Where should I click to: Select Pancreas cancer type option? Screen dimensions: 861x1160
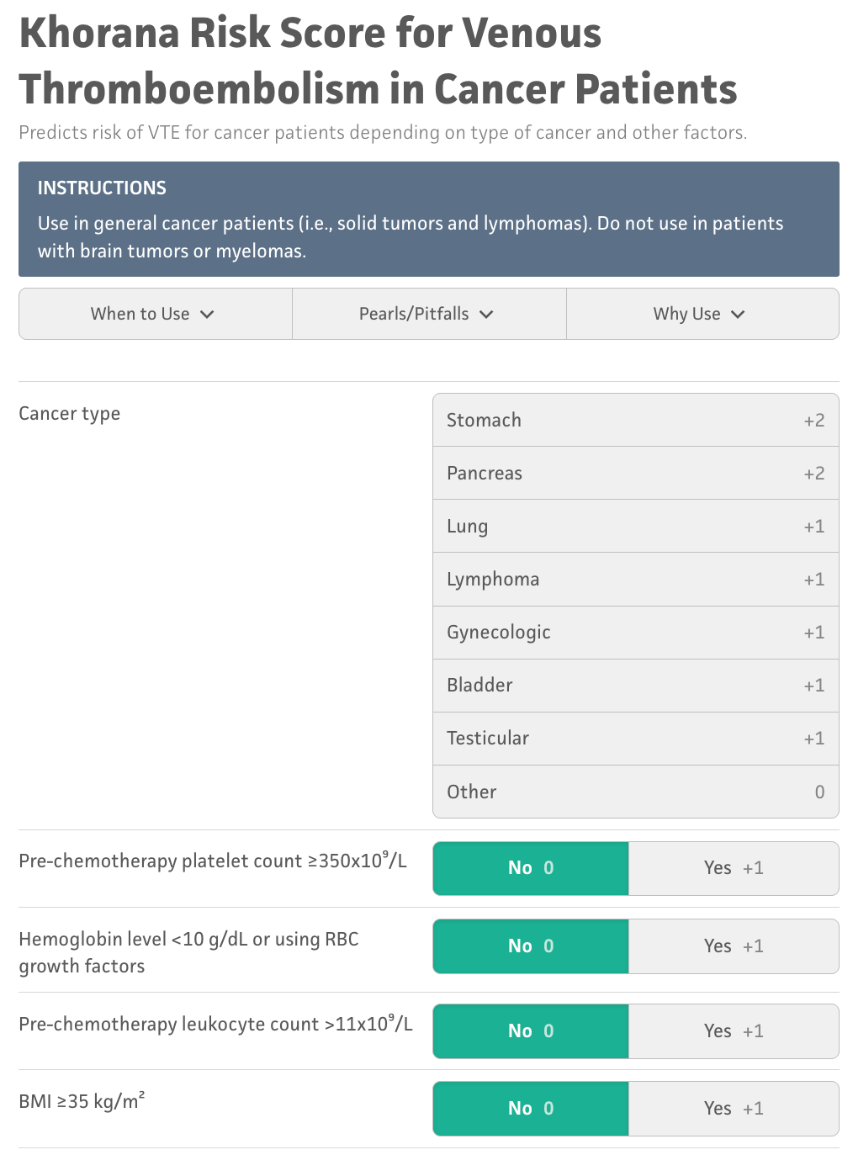pos(635,473)
